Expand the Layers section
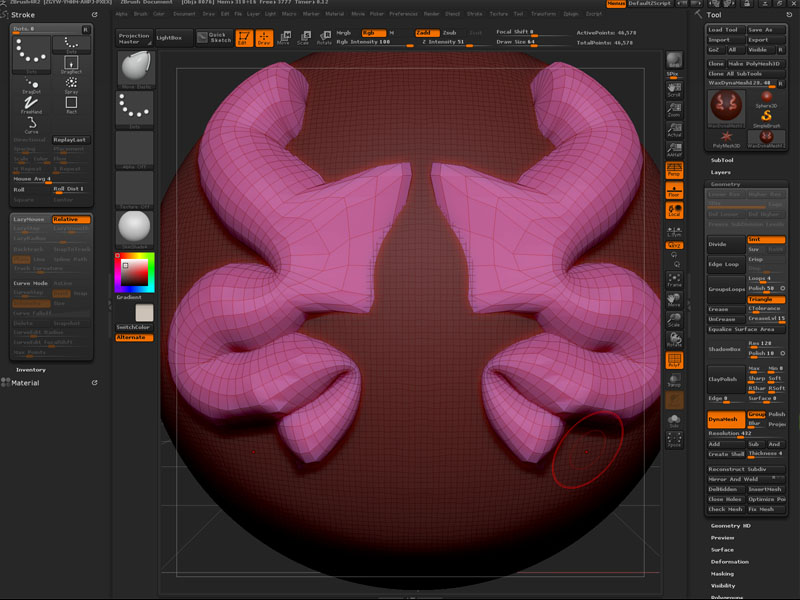 pyautogui.click(x=720, y=172)
